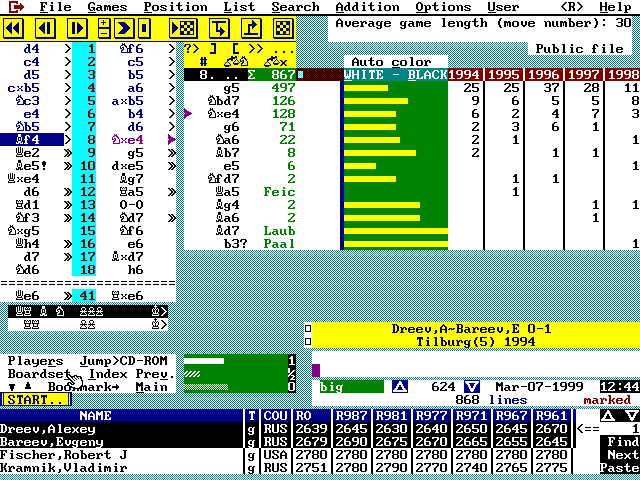The width and height of the screenshot is (640, 480).
Task: Click the rewind to game start icon
Action: coord(13,28)
